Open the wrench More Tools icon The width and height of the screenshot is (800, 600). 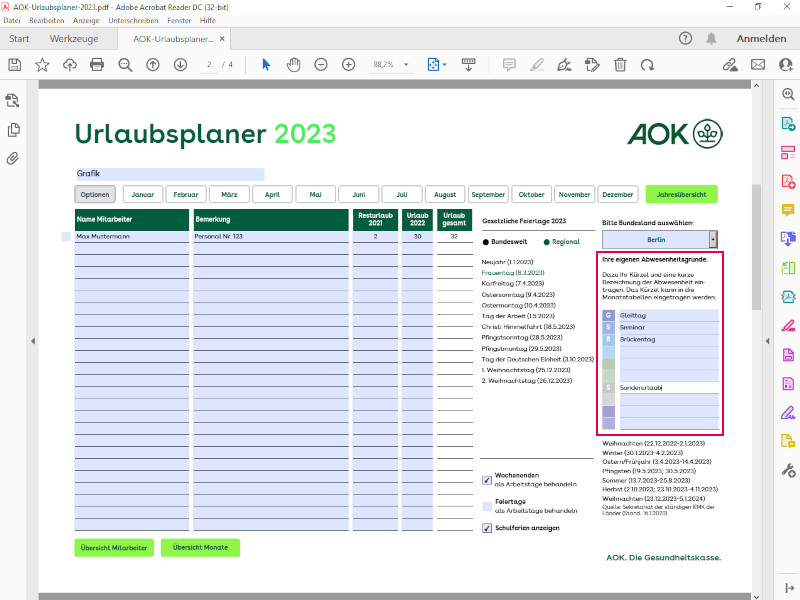[x=788, y=470]
